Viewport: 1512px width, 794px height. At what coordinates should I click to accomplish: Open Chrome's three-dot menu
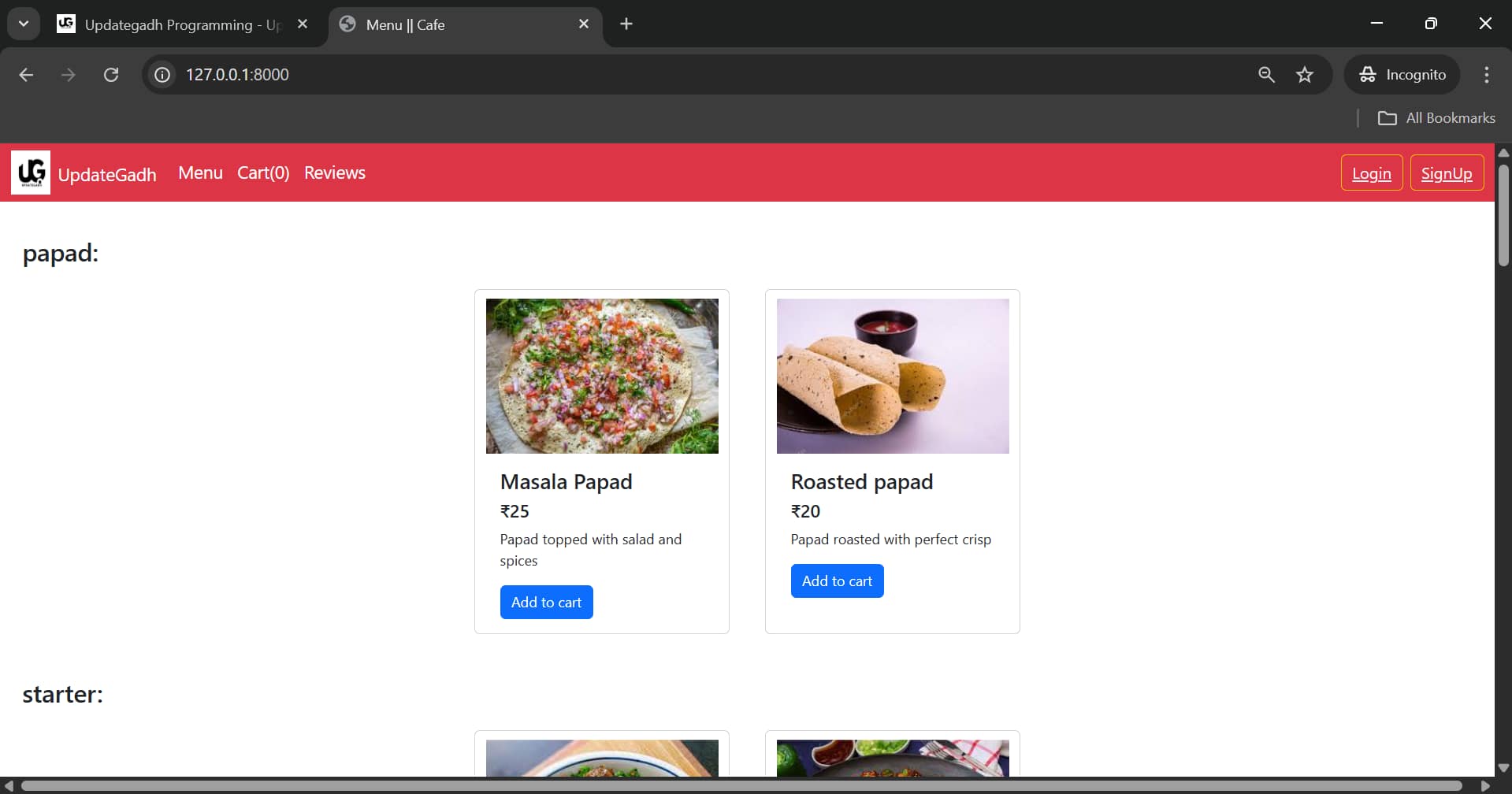[1486, 74]
